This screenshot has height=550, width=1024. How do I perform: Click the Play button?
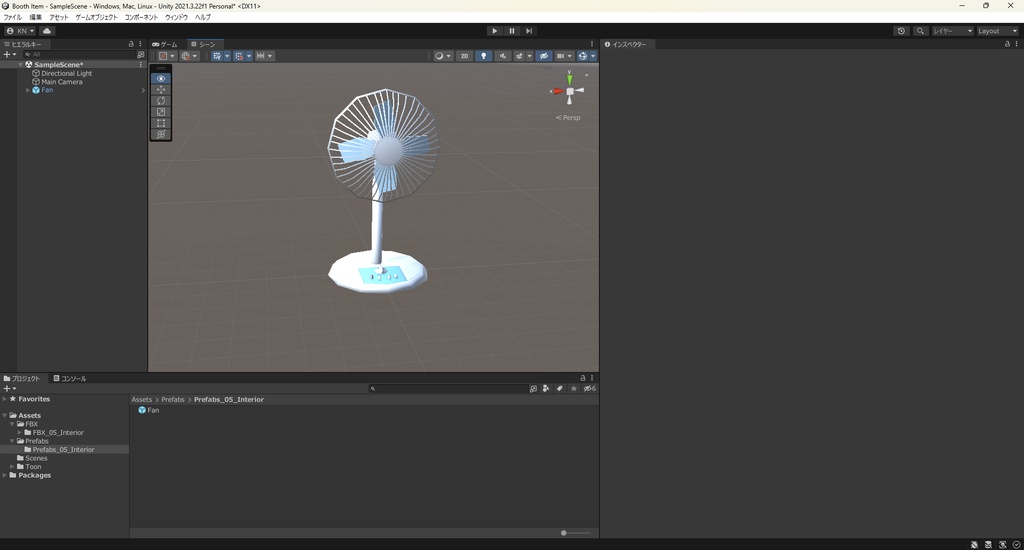tap(494, 31)
